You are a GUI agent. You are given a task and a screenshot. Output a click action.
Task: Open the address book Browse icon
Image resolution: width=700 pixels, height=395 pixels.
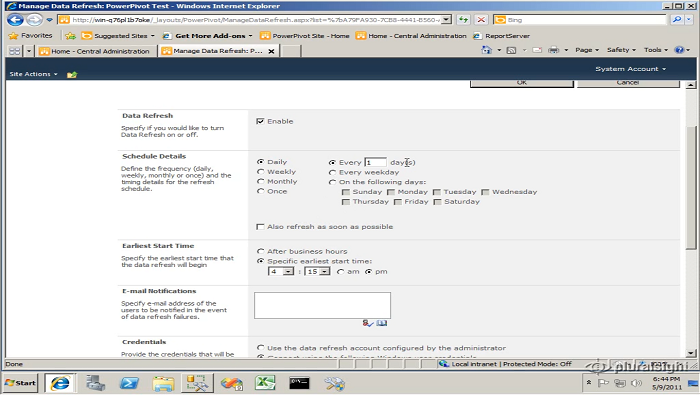[x=382, y=323]
